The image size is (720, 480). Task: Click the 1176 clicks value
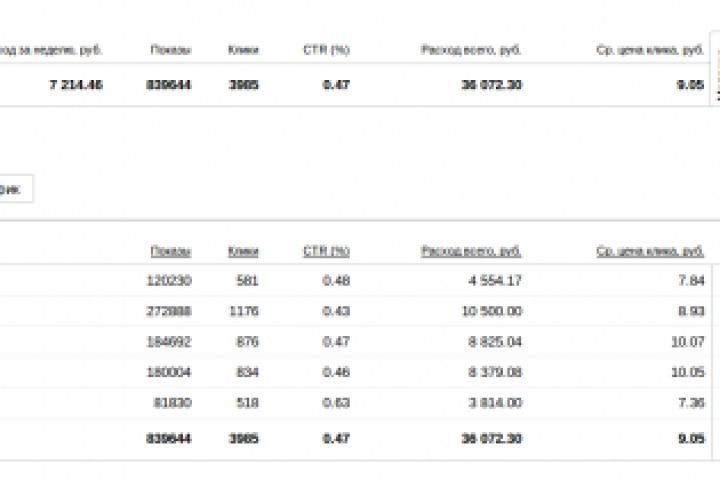click(242, 311)
